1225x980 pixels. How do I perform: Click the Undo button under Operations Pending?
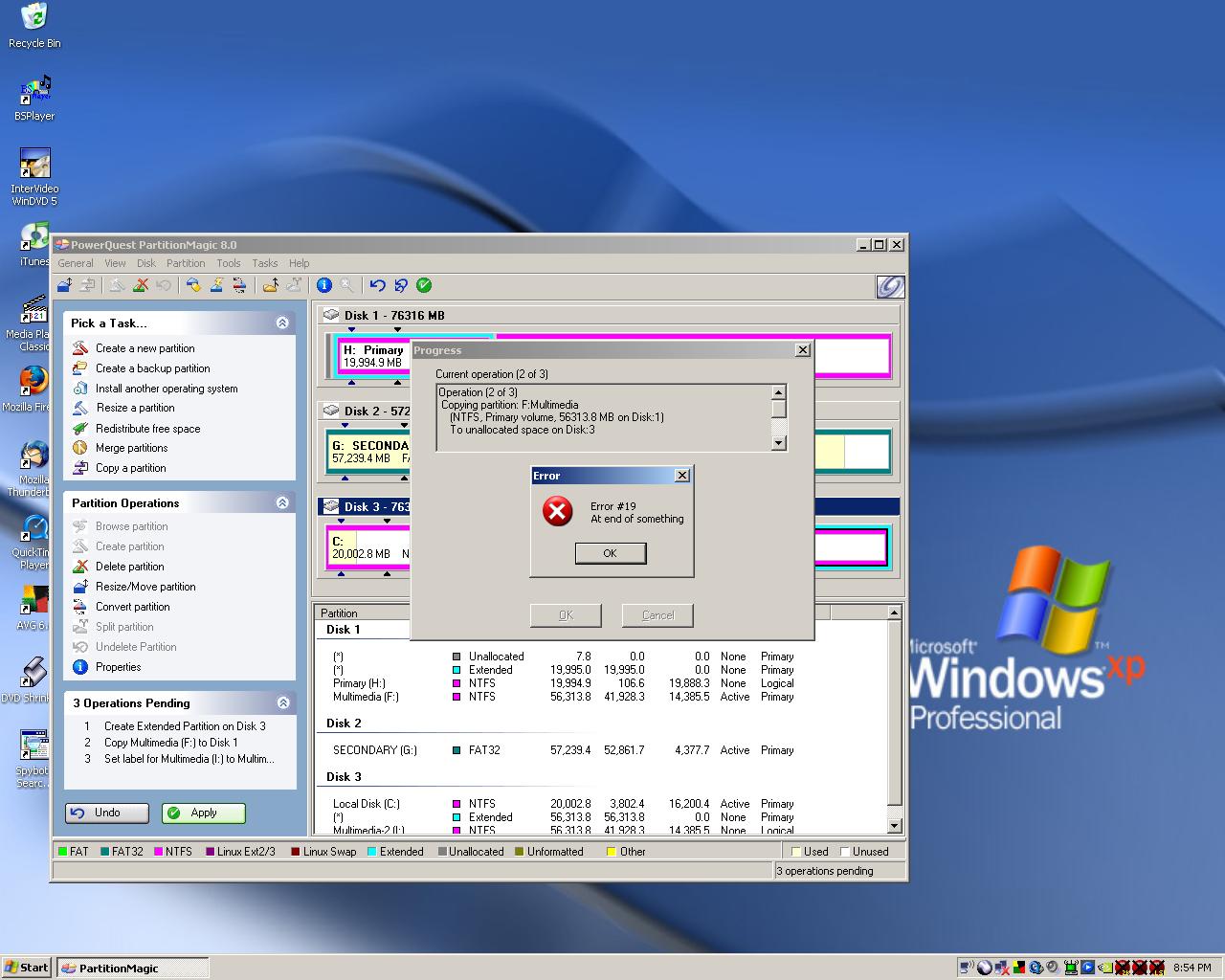pyautogui.click(x=107, y=813)
